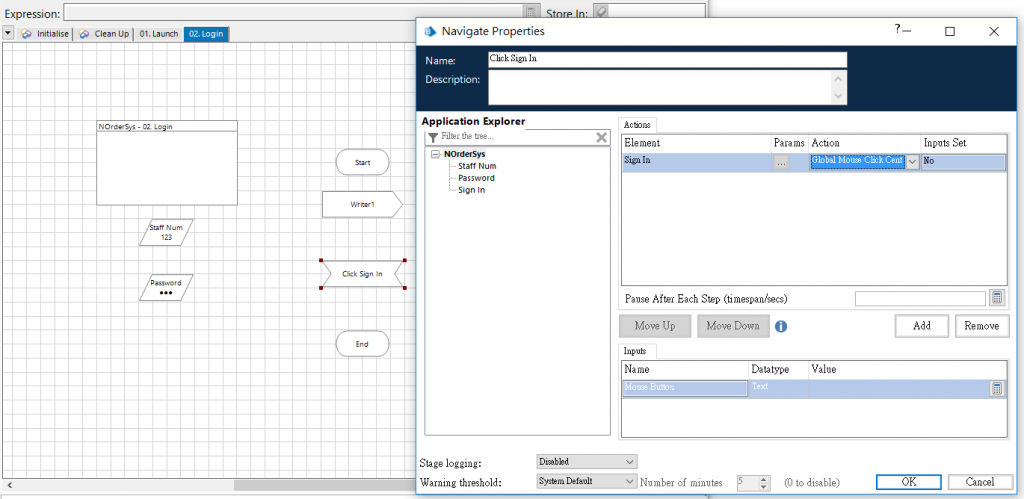Collapse the NOrderSys tree node

(436, 155)
